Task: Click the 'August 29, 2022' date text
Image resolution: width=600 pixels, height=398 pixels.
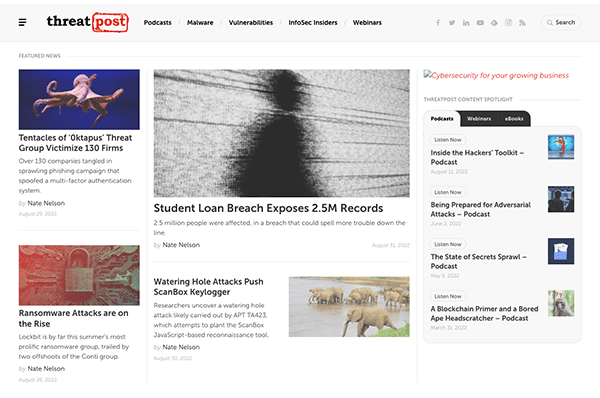Action: pyautogui.click(x=38, y=214)
